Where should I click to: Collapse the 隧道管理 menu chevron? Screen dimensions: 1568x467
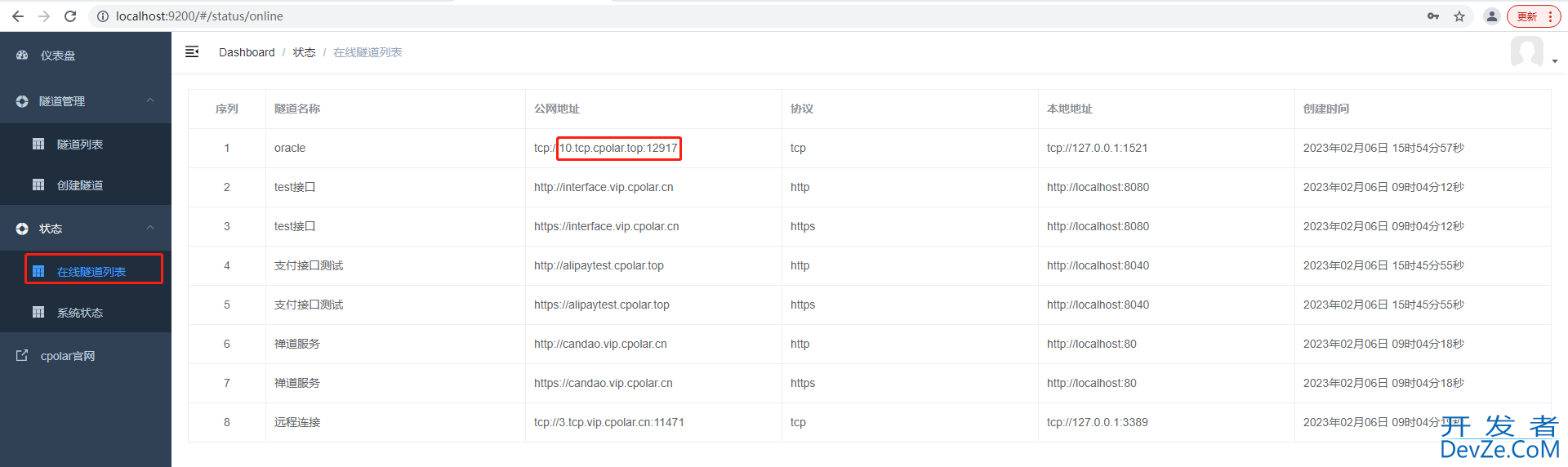[x=150, y=100]
